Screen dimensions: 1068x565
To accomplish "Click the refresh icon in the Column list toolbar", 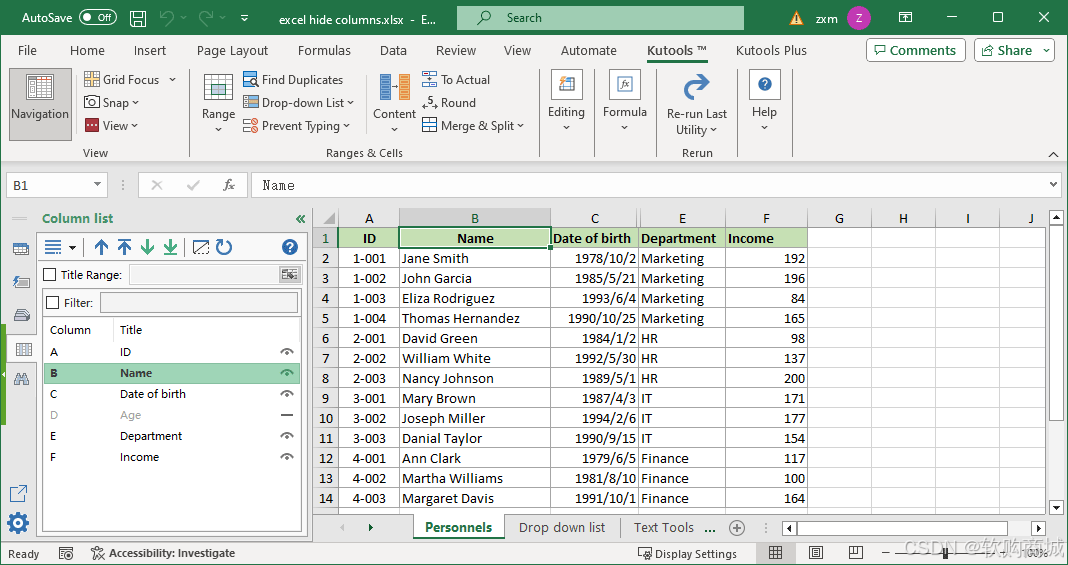I will coord(224,247).
